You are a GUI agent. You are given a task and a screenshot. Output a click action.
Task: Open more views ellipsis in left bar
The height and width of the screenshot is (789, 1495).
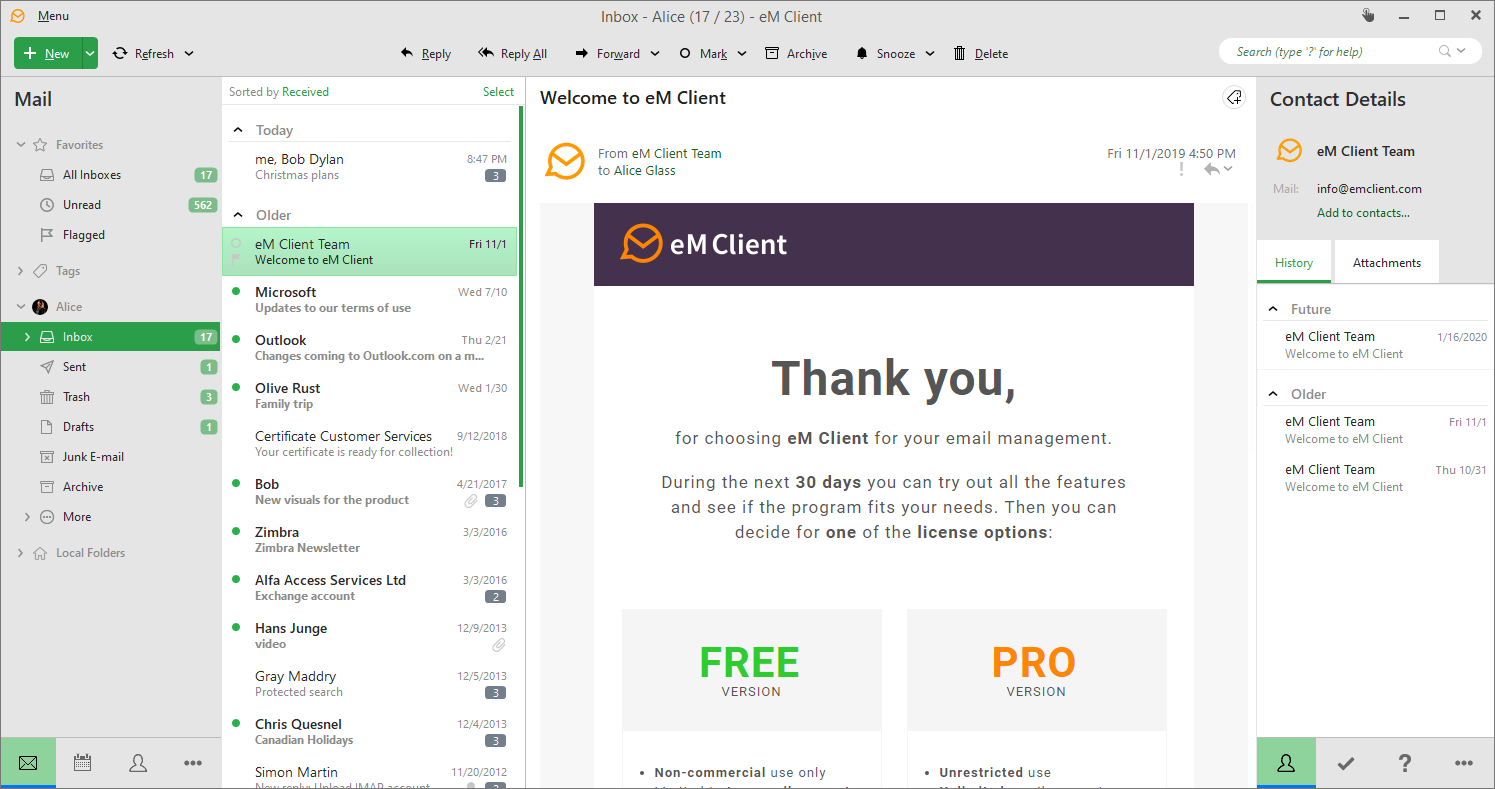tap(193, 763)
